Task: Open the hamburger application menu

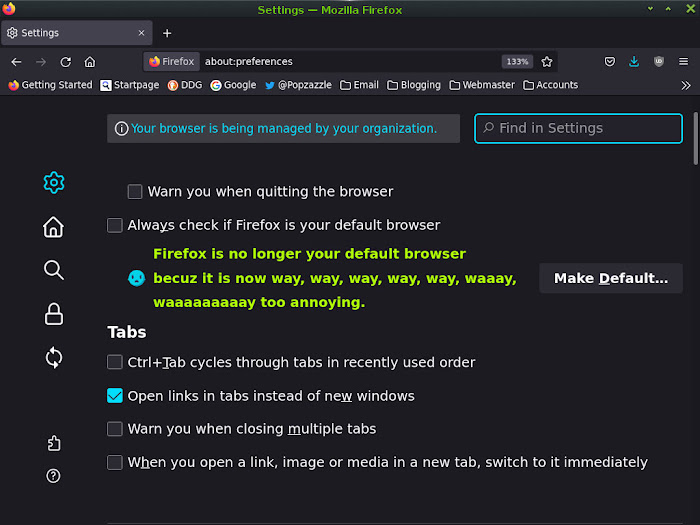Action: (683, 62)
